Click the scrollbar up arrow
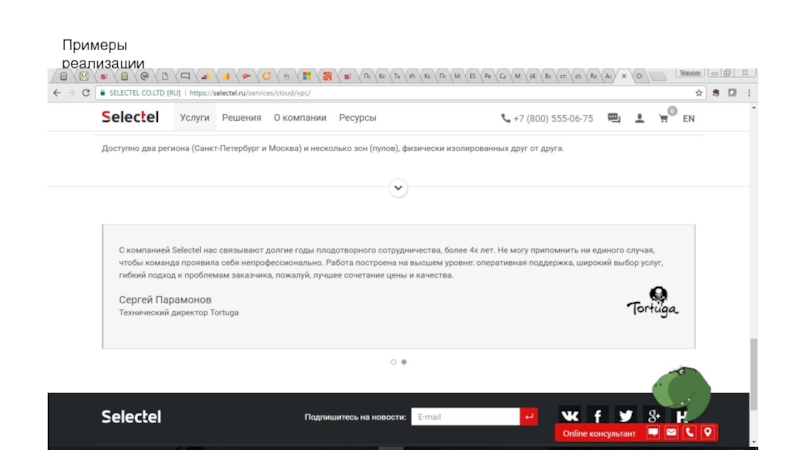 [x=754, y=108]
